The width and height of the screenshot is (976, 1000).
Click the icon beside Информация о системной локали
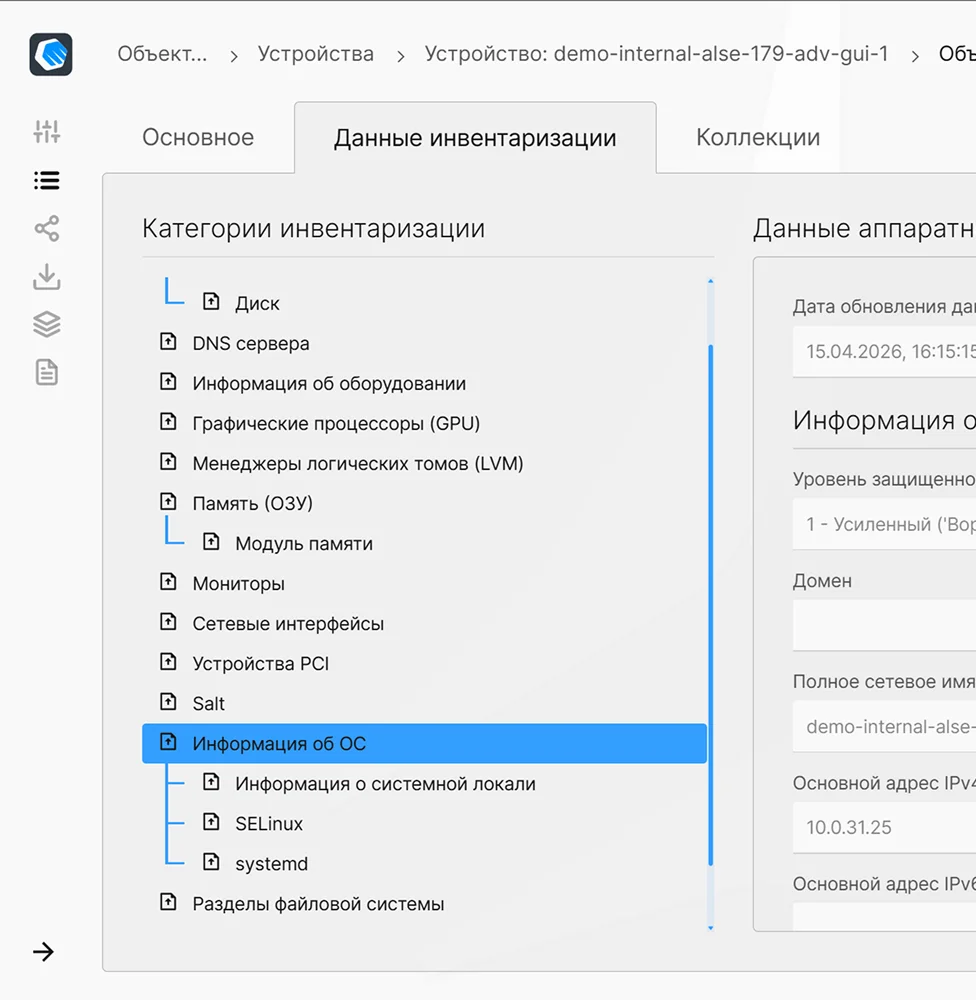(211, 781)
